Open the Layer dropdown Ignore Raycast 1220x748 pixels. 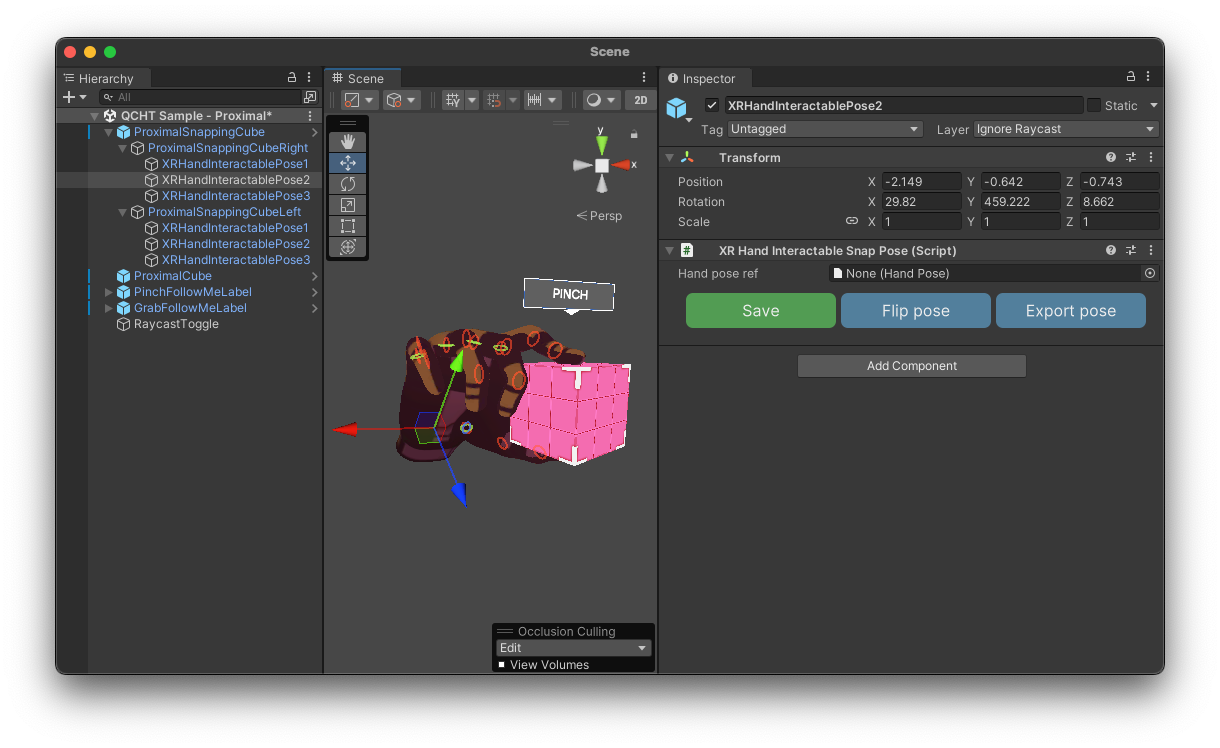point(1066,129)
